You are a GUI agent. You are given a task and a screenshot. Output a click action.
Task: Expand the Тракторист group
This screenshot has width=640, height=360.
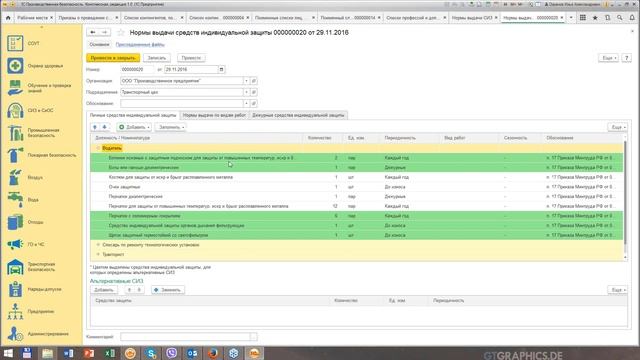tap(98, 254)
